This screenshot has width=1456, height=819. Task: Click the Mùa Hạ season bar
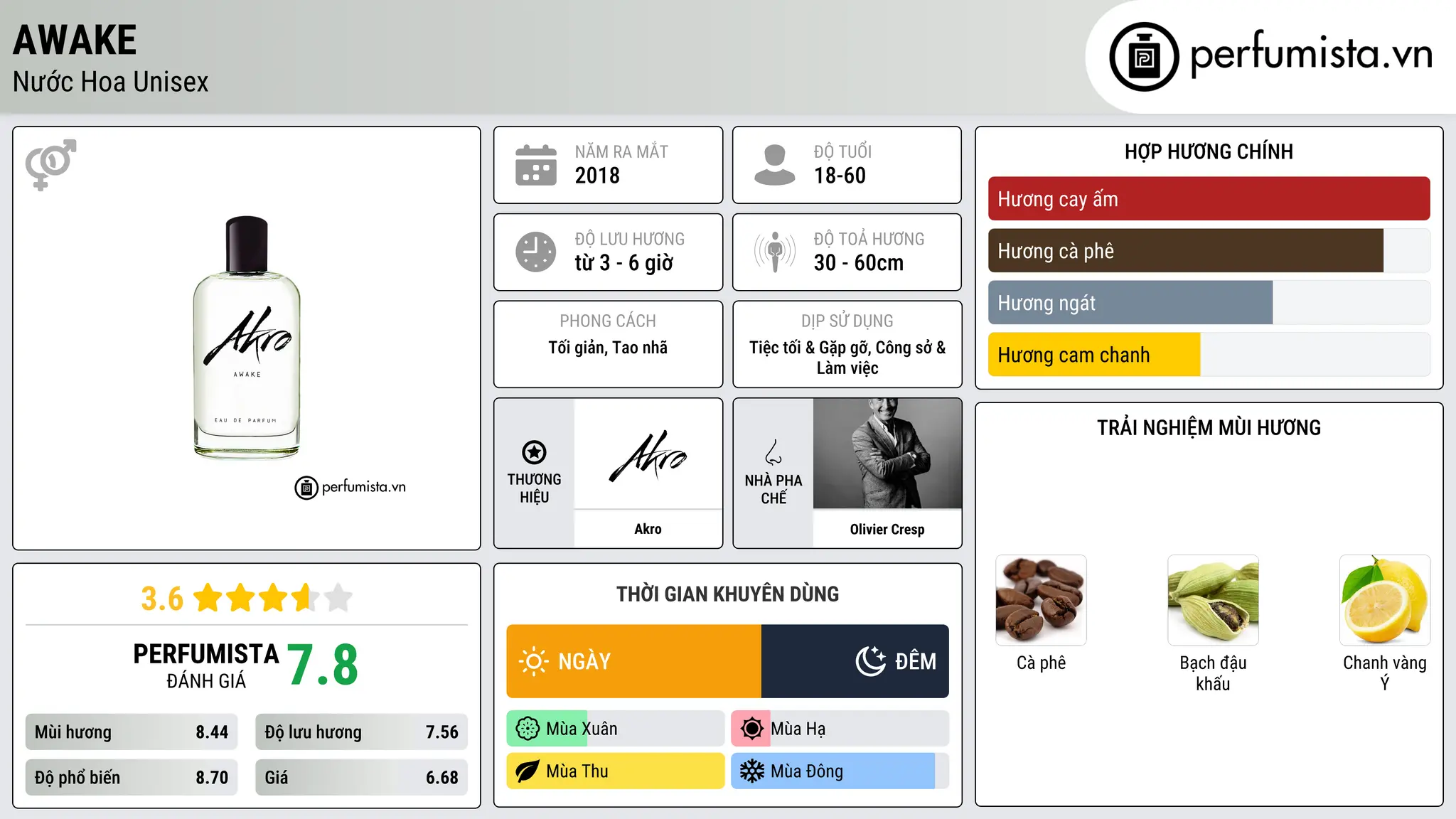(840, 729)
